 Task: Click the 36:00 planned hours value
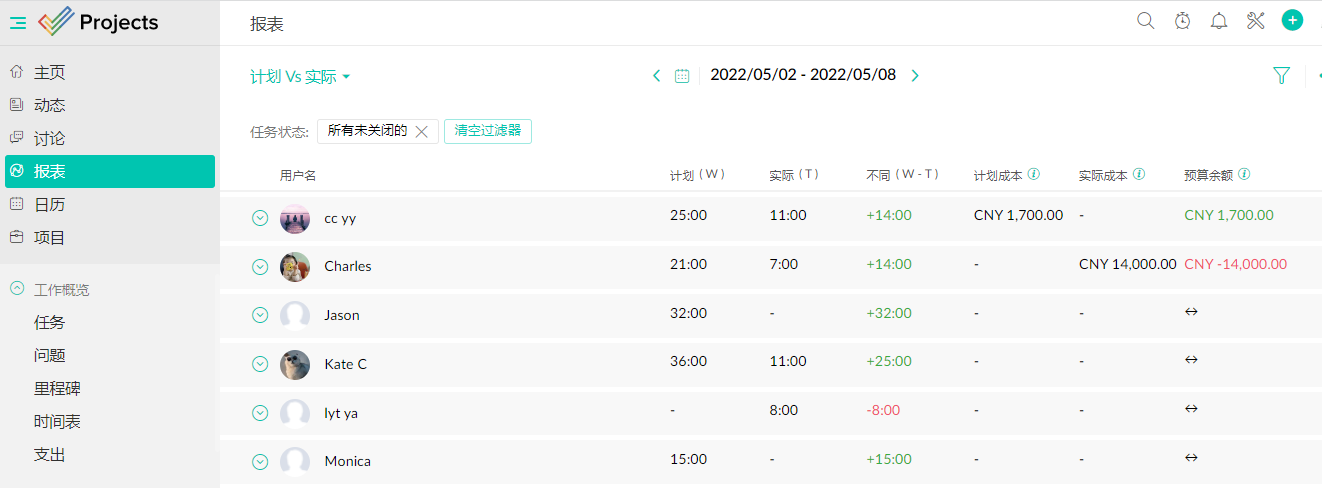(x=688, y=361)
